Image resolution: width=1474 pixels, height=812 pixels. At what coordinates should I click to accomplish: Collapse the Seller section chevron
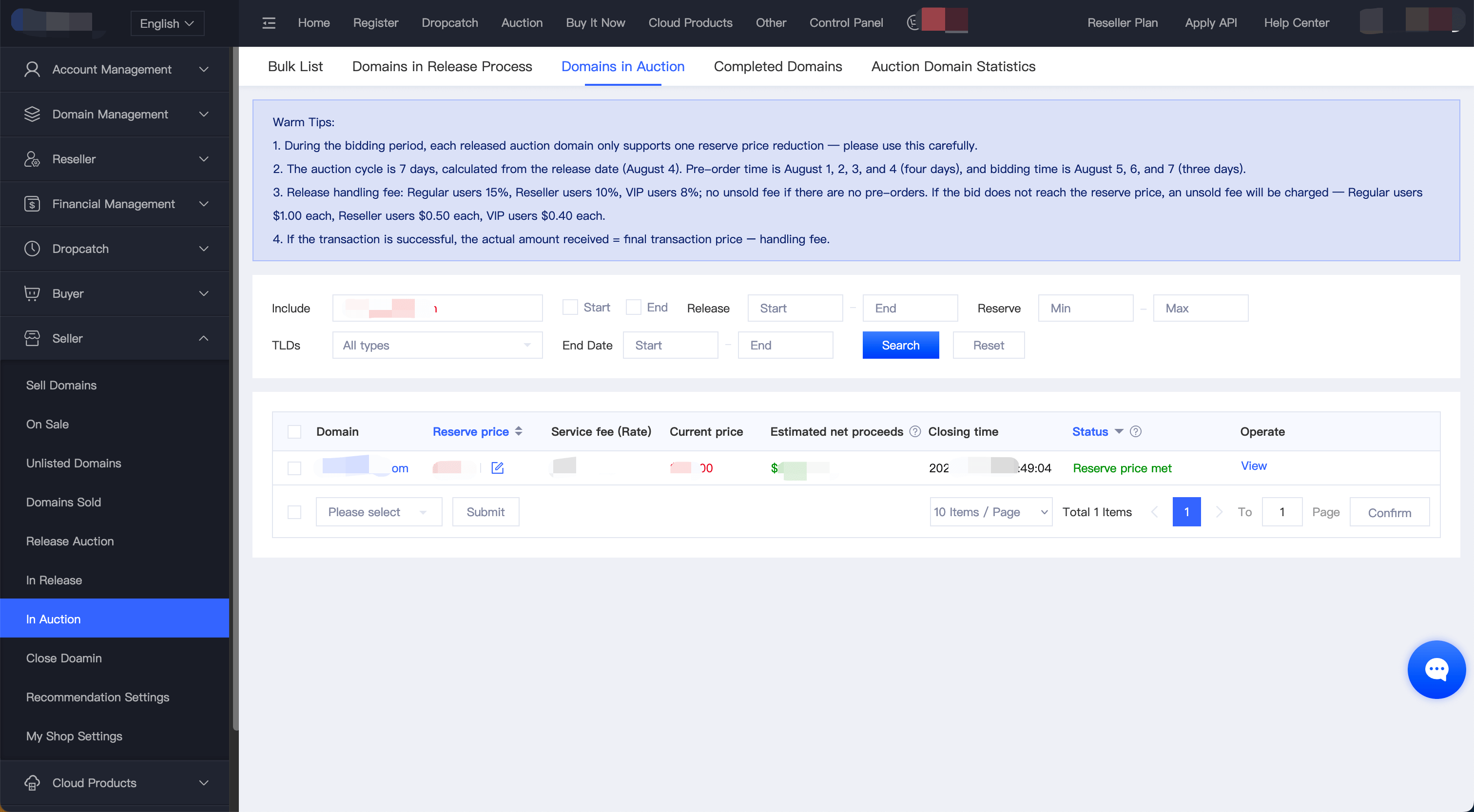204,338
